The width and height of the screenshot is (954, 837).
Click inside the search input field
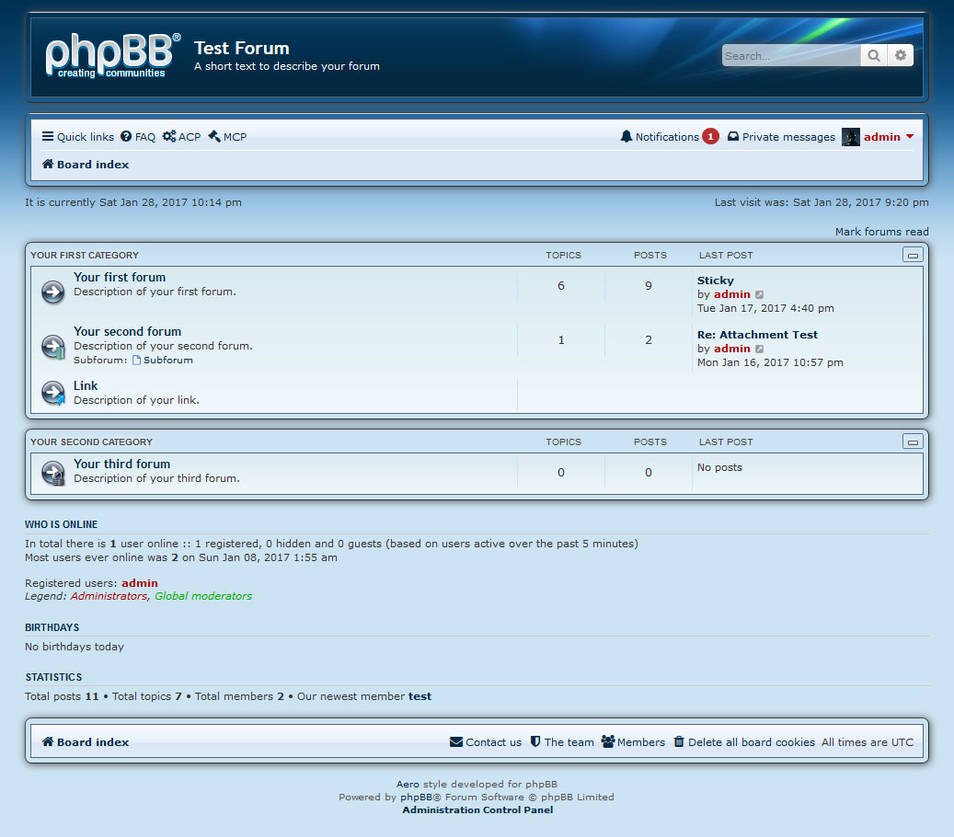click(790, 55)
